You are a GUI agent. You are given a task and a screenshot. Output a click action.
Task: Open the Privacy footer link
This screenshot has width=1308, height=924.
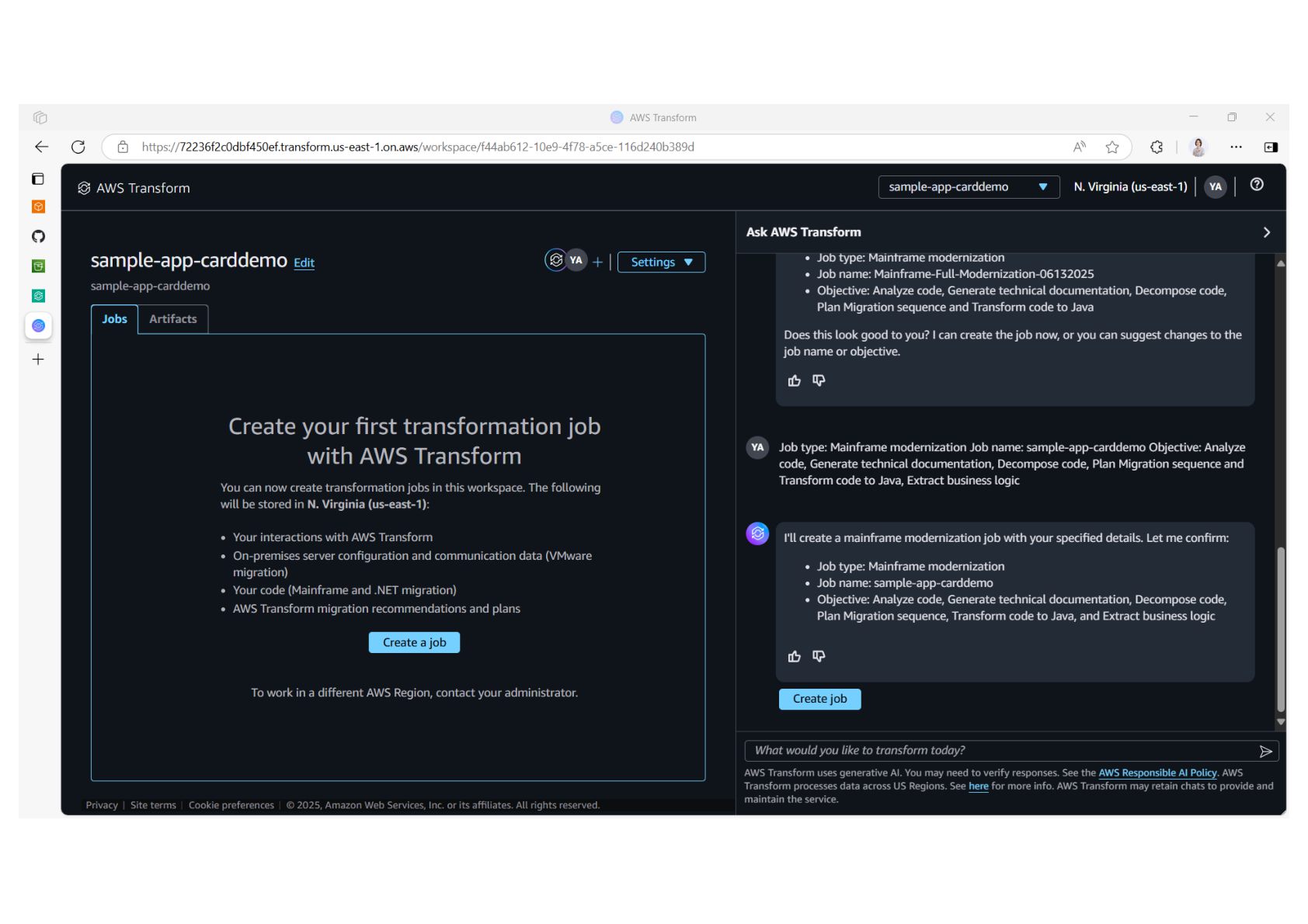pyautogui.click(x=102, y=805)
